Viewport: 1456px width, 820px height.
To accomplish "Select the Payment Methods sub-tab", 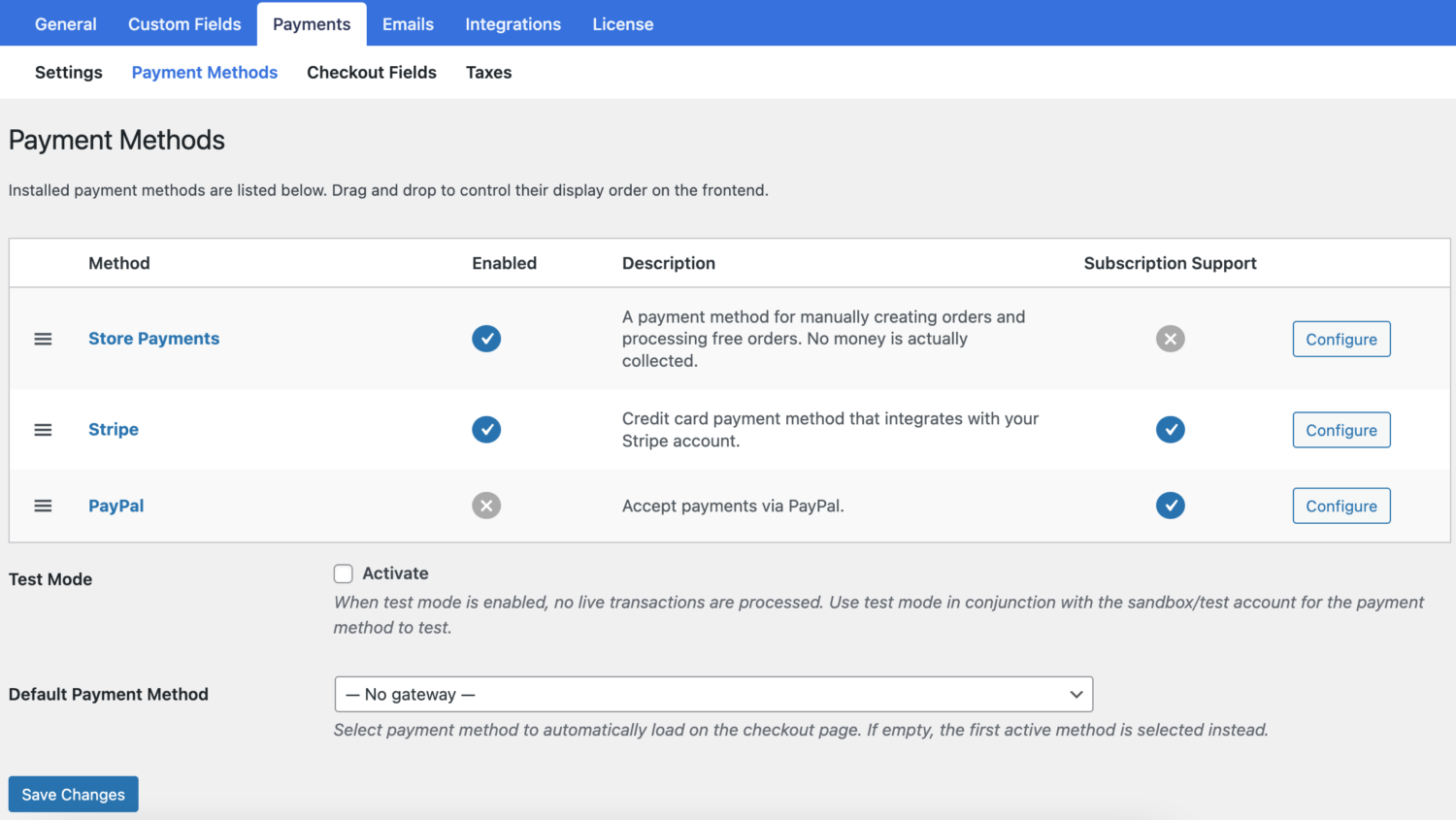I will (x=205, y=73).
